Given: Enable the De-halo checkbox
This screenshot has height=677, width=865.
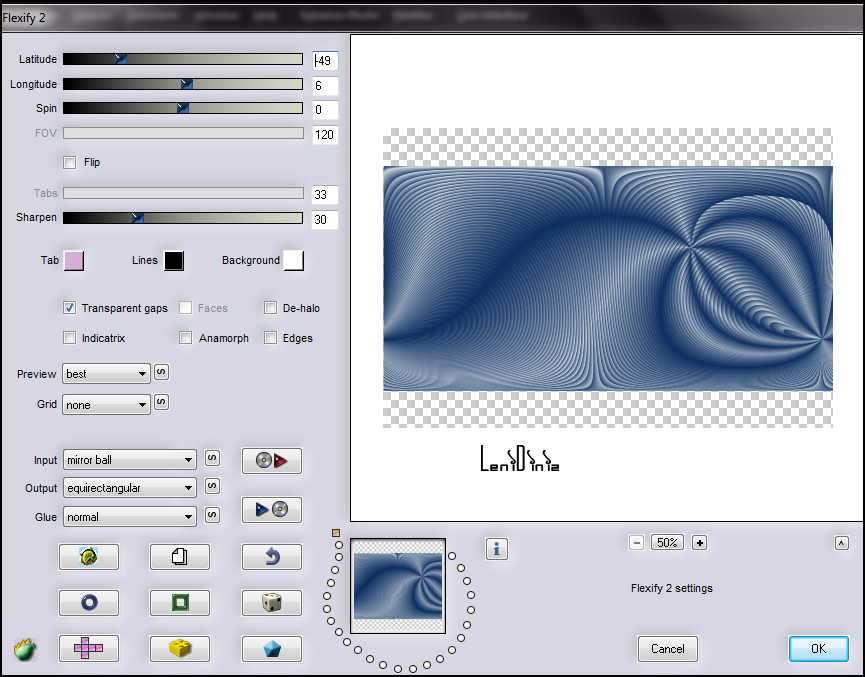Looking at the screenshot, I should point(270,308).
